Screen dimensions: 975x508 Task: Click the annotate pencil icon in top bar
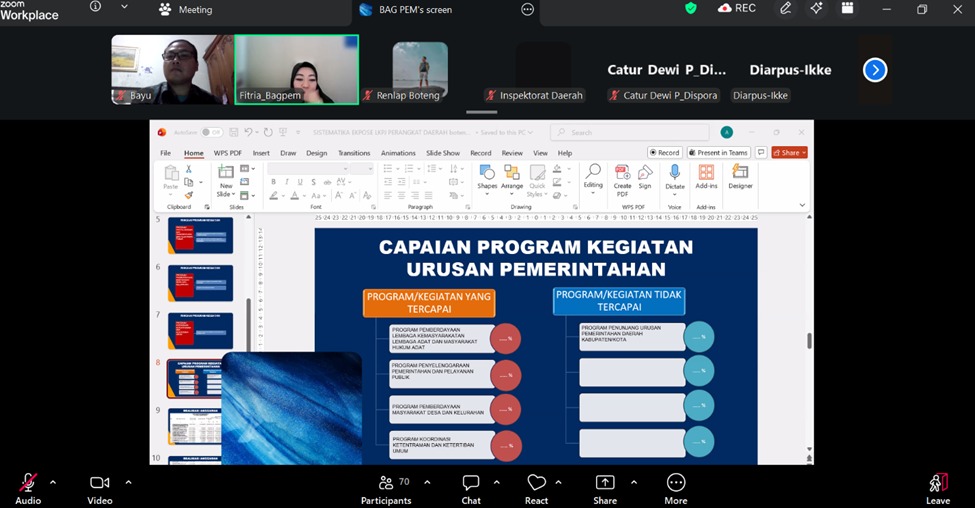(x=786, y=8)
